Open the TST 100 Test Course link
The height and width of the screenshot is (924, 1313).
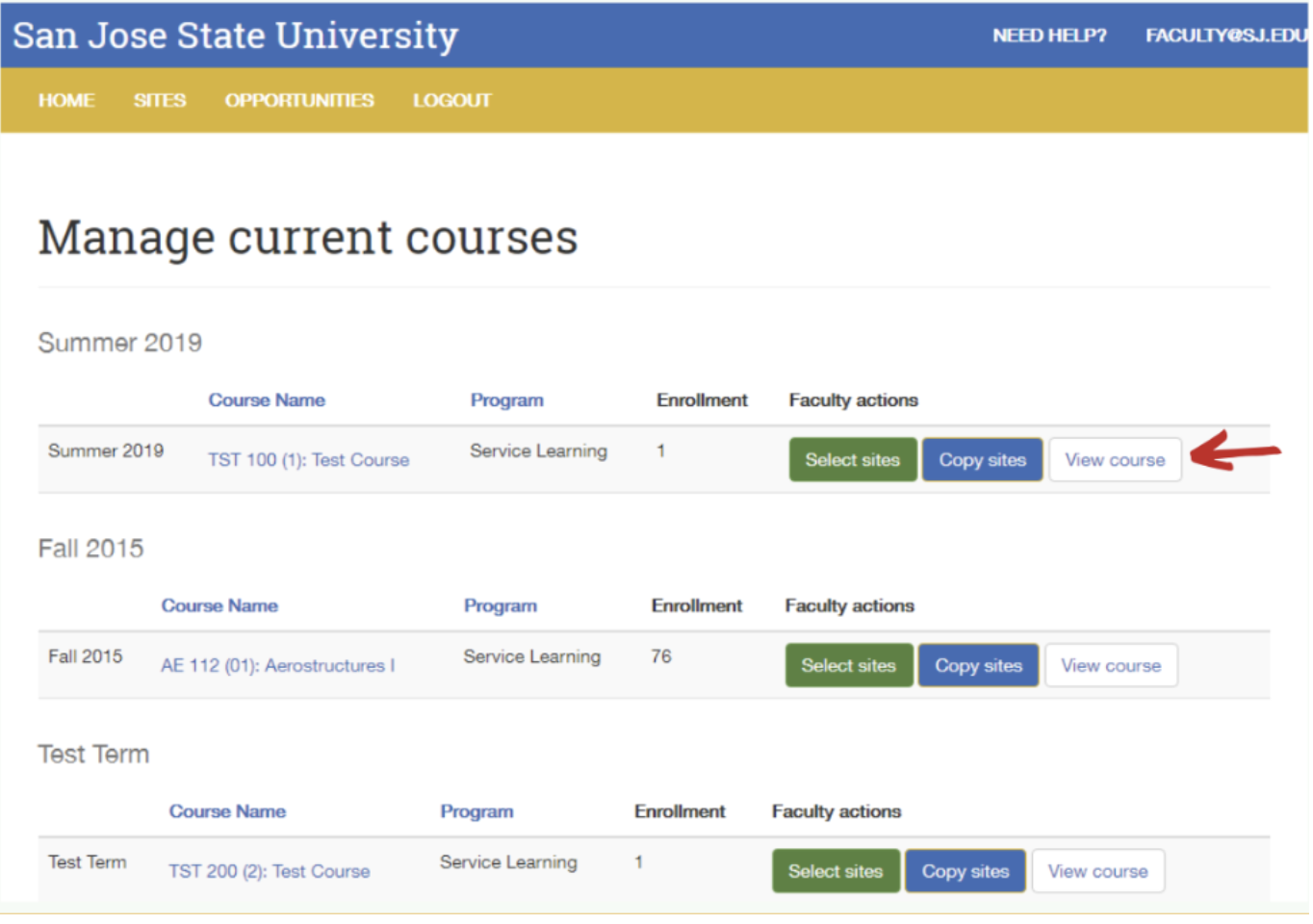pos(308,459)
